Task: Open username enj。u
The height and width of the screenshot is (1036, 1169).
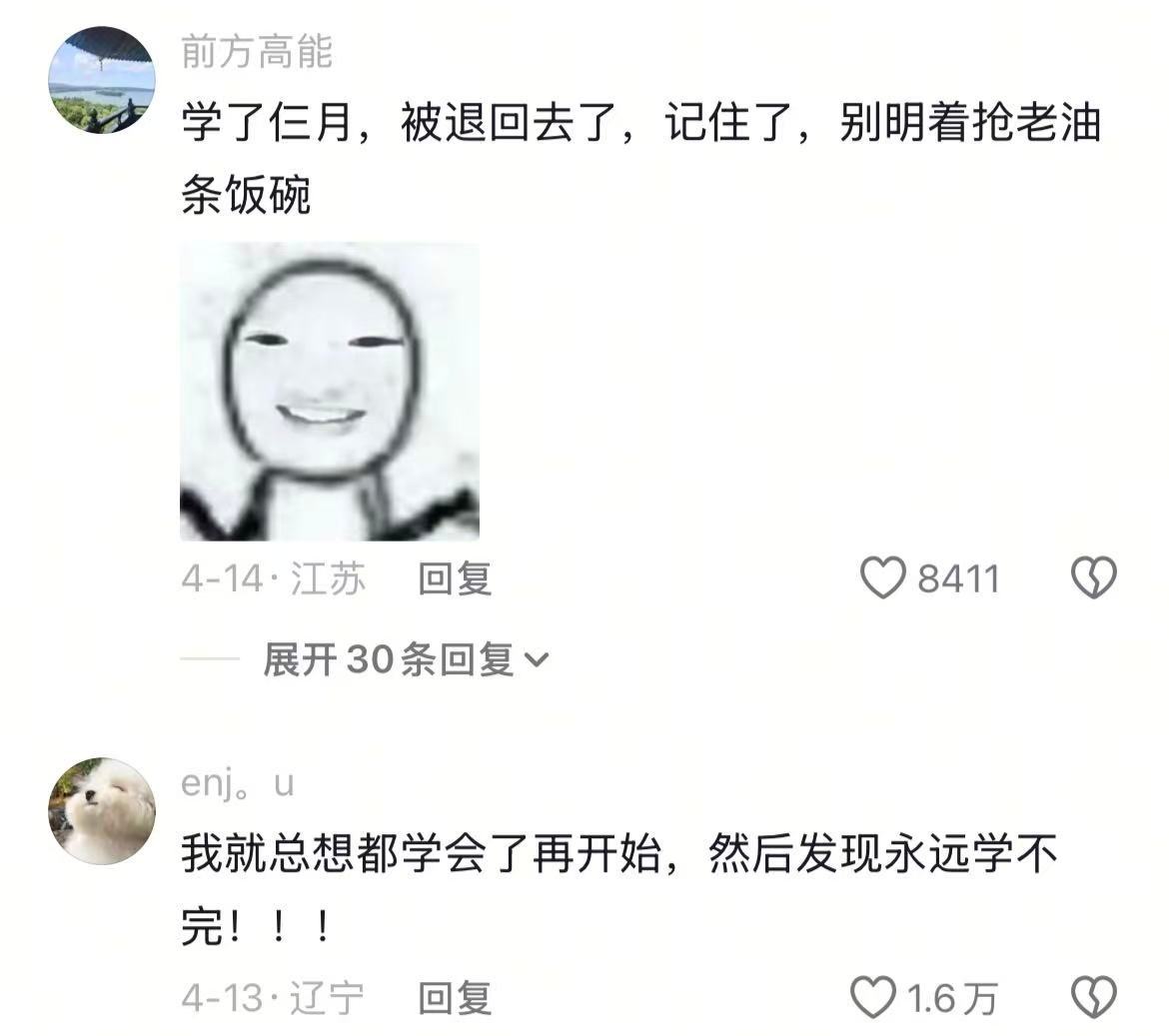Action: coord(238,783)
